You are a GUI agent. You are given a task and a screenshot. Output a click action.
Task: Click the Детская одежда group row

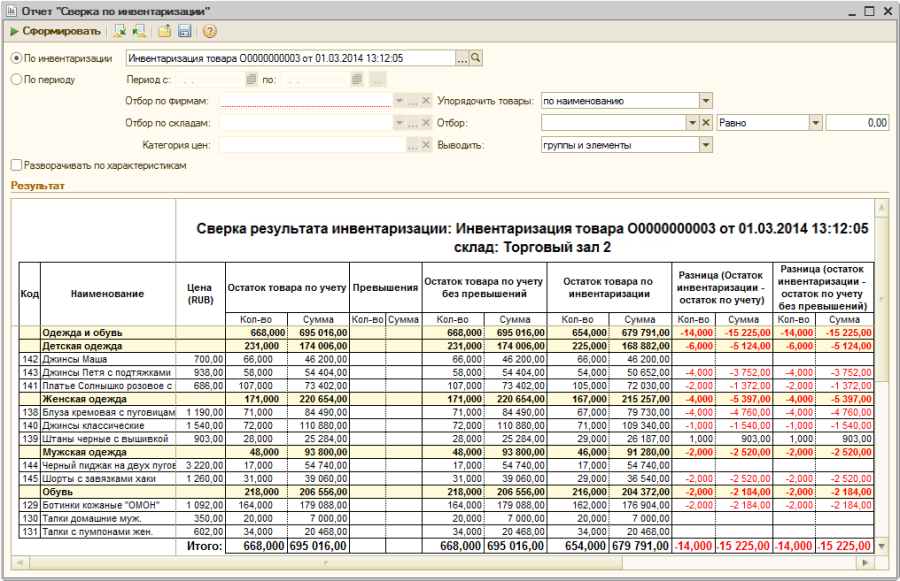(x=446, y=346)
